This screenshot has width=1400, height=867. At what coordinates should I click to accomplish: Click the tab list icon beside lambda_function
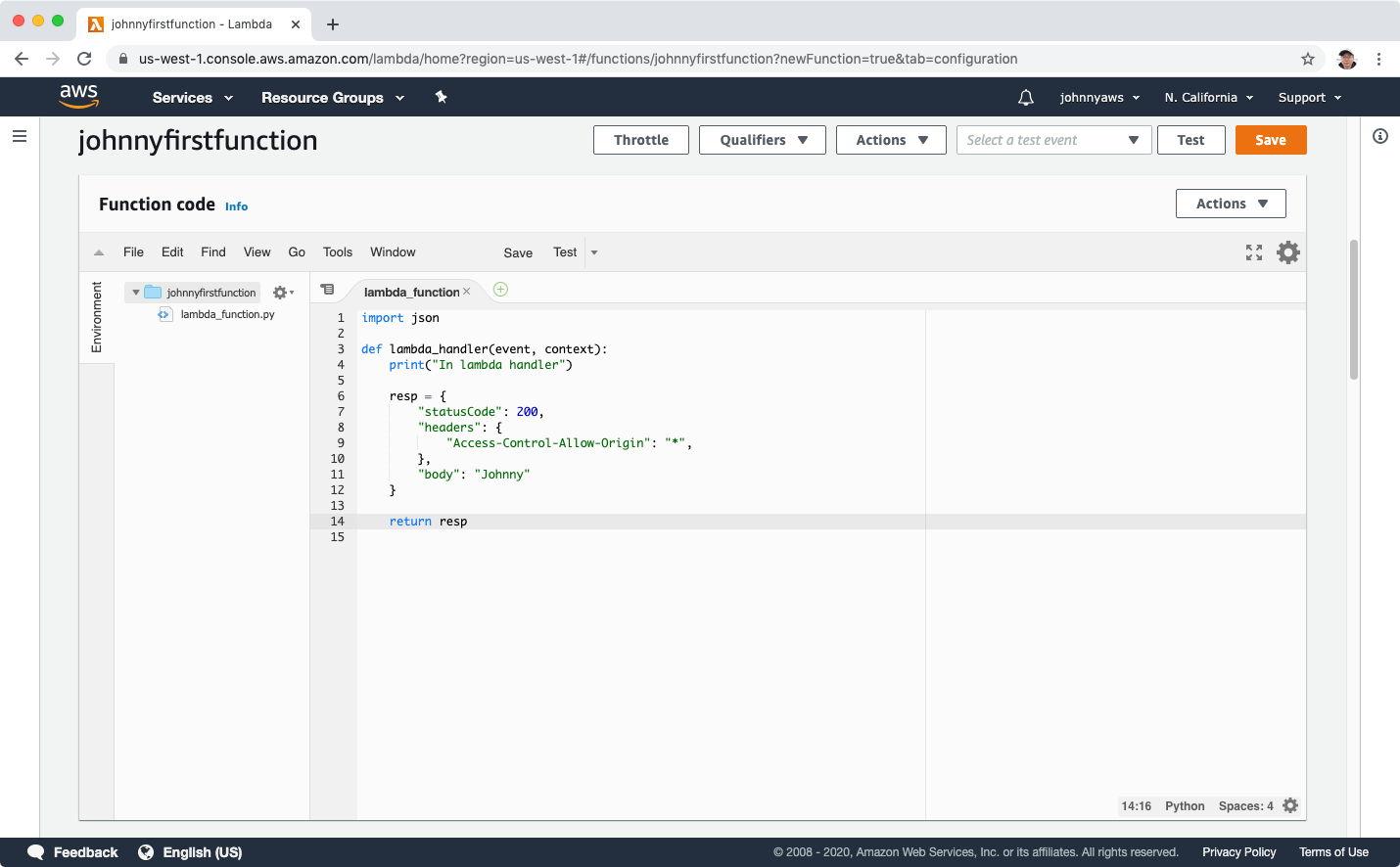coord(328,290)
